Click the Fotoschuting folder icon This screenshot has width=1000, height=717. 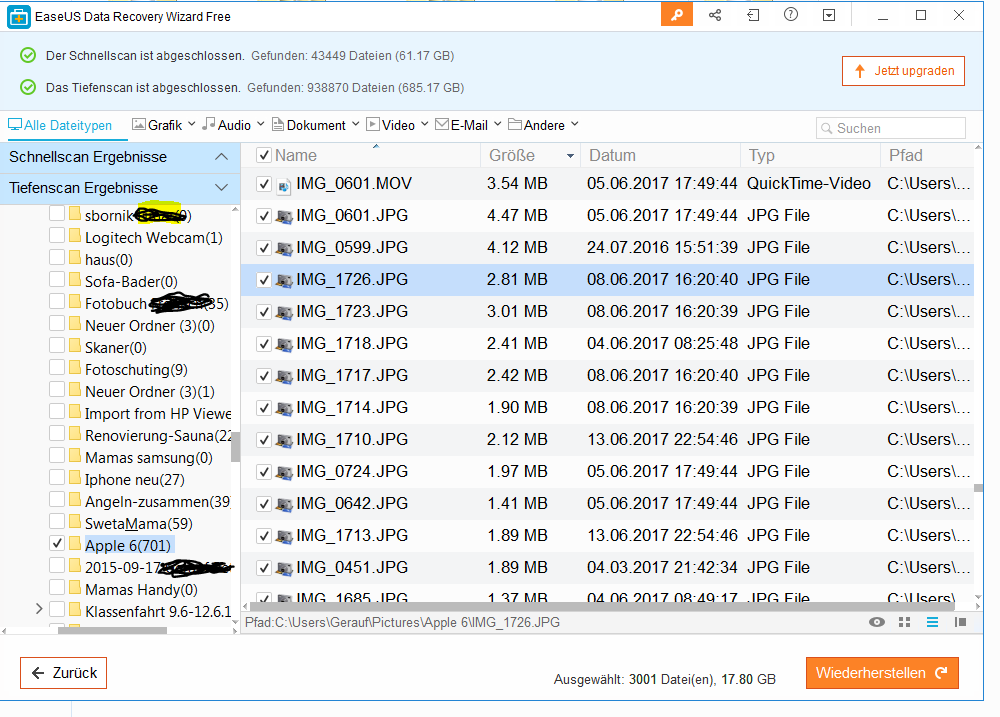(x=75, y=369)
